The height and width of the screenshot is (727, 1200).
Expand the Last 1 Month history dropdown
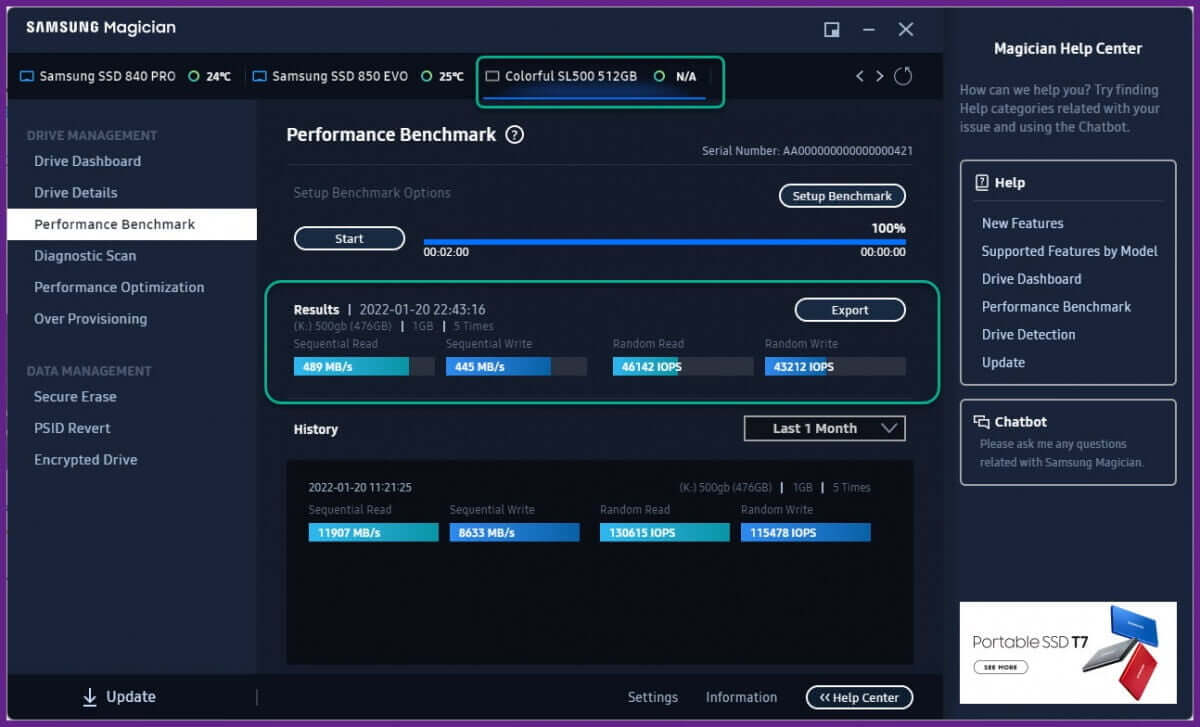[825, 428]
